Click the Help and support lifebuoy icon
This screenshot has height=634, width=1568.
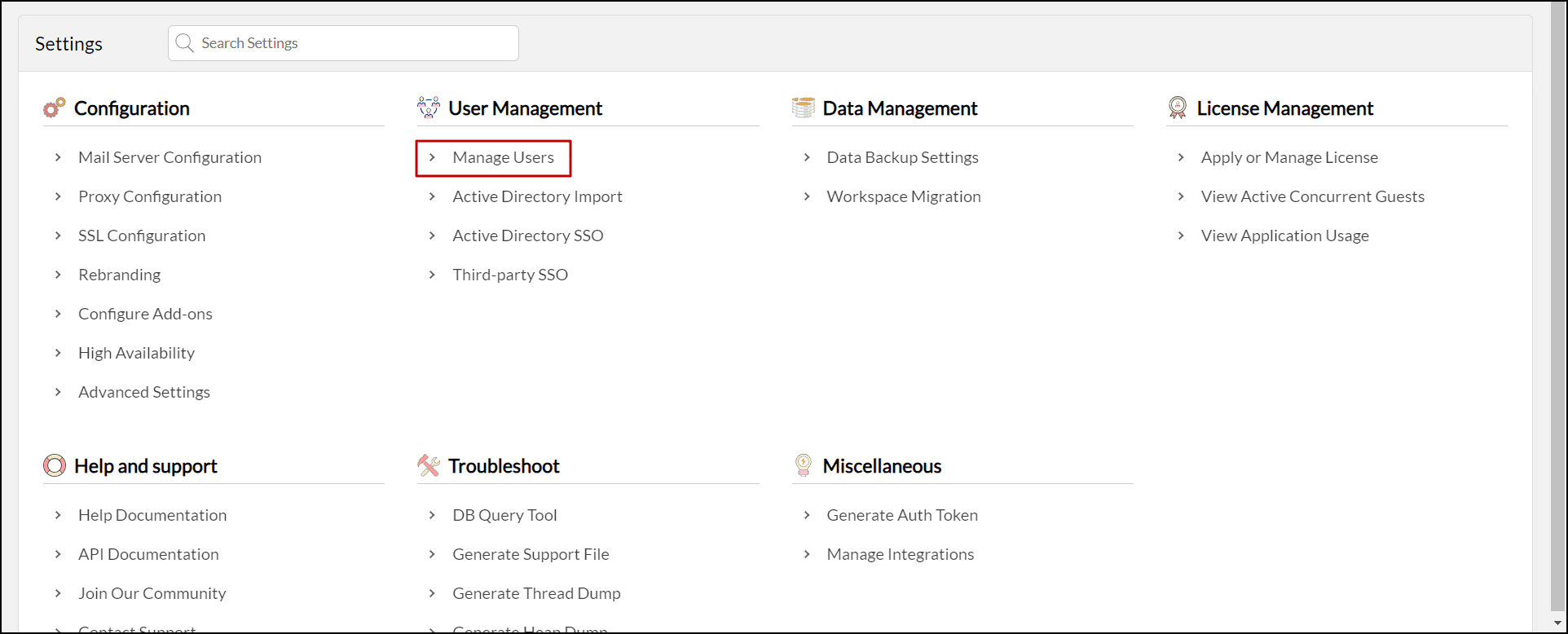pos(55,465)
